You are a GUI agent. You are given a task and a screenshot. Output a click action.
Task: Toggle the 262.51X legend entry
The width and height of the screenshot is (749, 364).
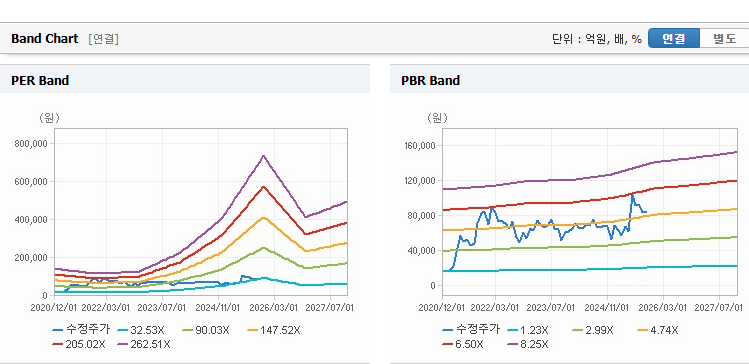pyautogui.click(x=144, y=344)
